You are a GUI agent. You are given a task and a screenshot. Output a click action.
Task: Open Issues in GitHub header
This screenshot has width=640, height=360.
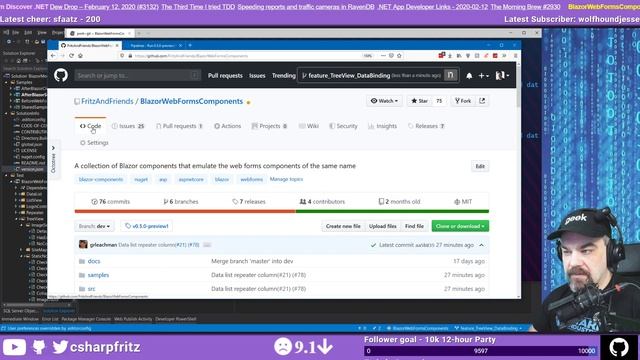coord(257,76)
